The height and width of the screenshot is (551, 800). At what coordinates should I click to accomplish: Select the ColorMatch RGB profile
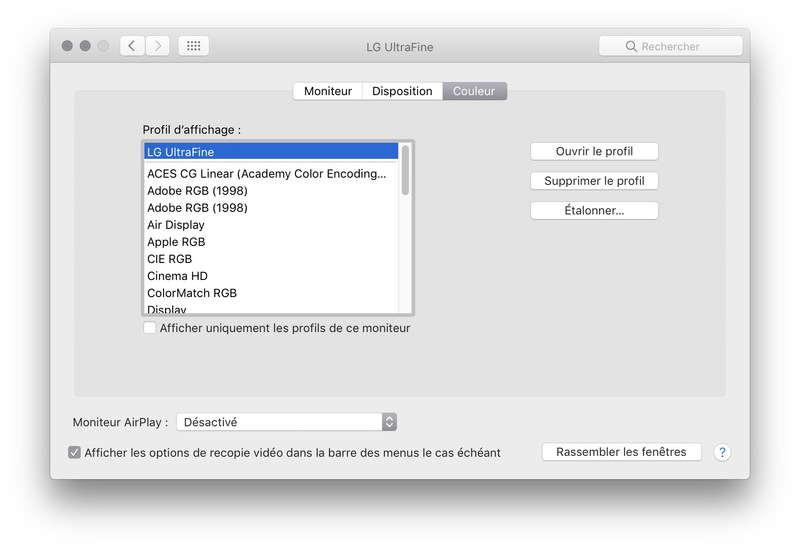click(271, 293)
